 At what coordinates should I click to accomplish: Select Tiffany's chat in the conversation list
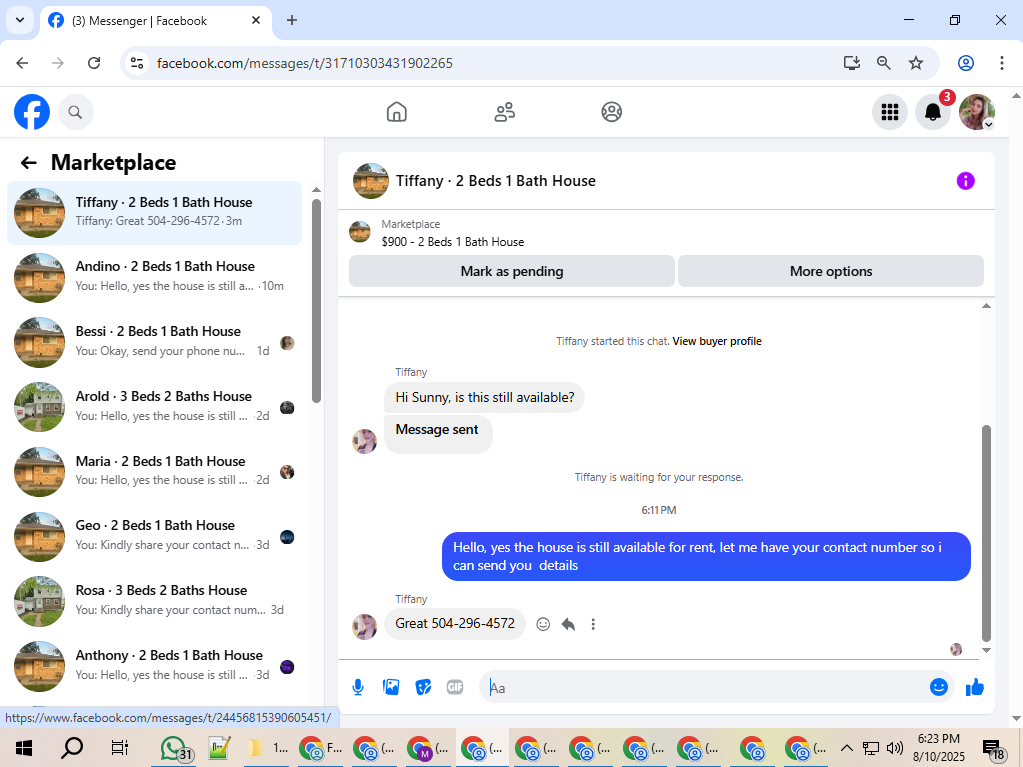pyautogui.click(x=155, y=213)
